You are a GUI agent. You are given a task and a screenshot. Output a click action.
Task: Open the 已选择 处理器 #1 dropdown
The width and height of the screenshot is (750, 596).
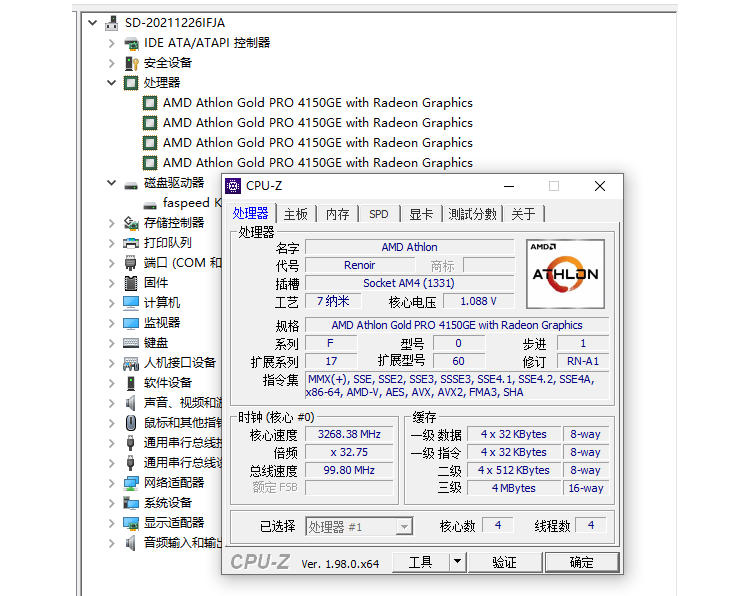click(x=404, y=527)
